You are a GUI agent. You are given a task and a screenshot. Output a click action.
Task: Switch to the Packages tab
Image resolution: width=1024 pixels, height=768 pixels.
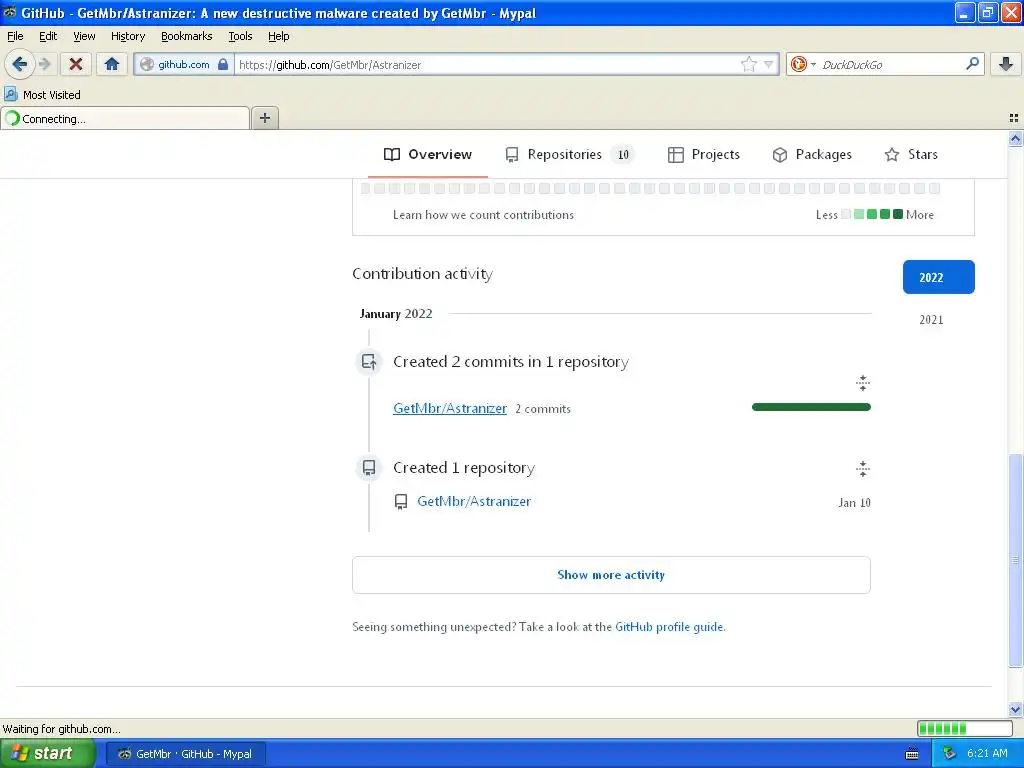812,155
